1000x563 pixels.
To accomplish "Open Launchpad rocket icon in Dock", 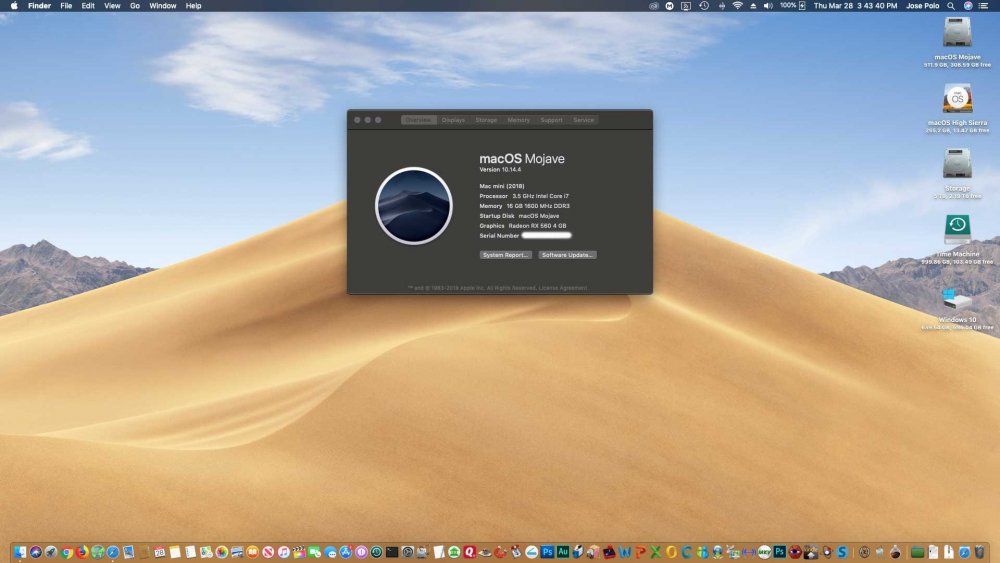I will tap(51, 552).
